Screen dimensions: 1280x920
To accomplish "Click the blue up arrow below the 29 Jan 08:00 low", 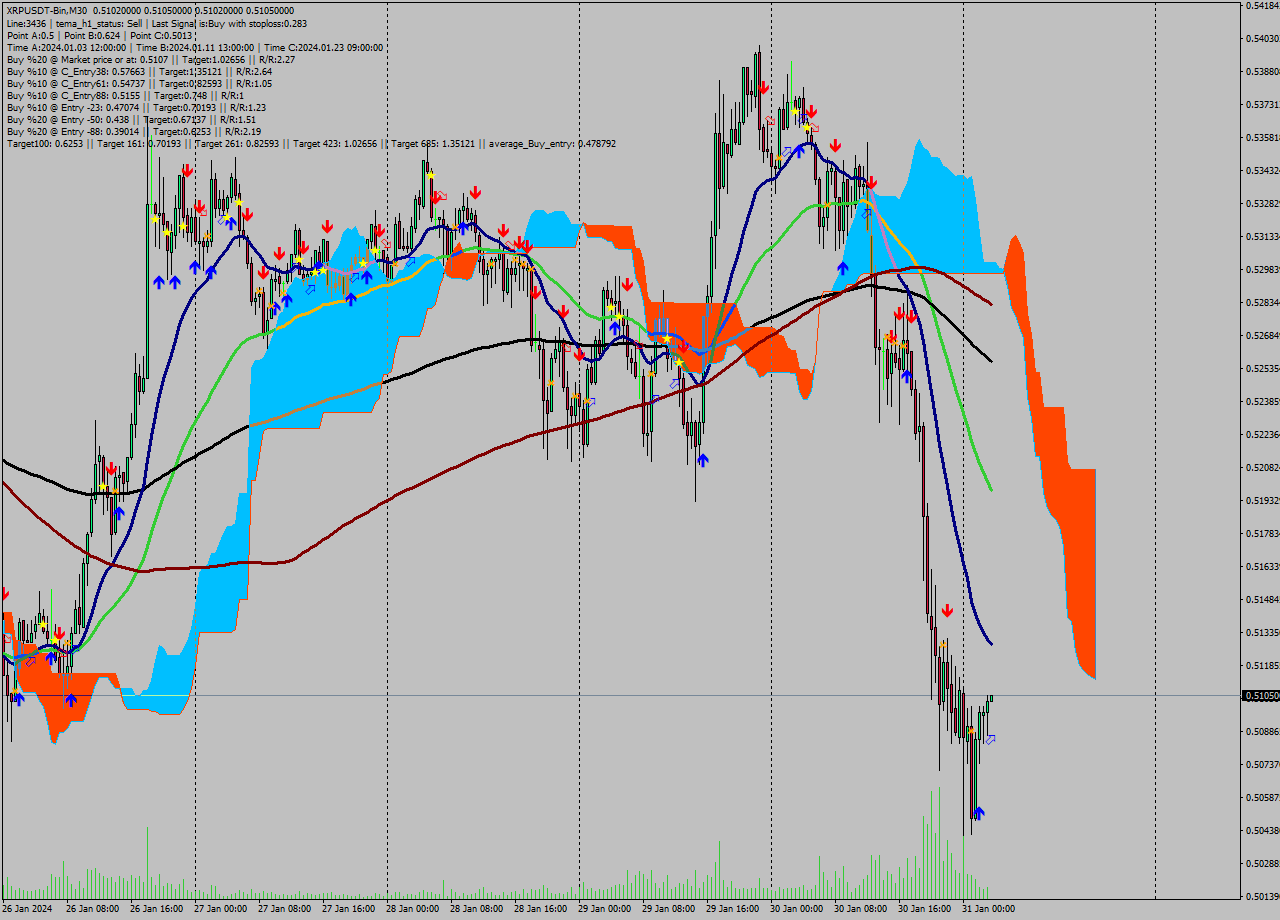I will click(703, 460).
